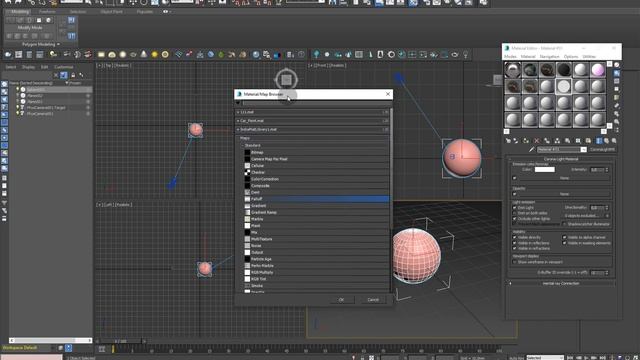Toggle Visible to alpha channel checkbox
The height and width of the screenshot is (360, 640).
pyautogui.click(x=564, y=237)
